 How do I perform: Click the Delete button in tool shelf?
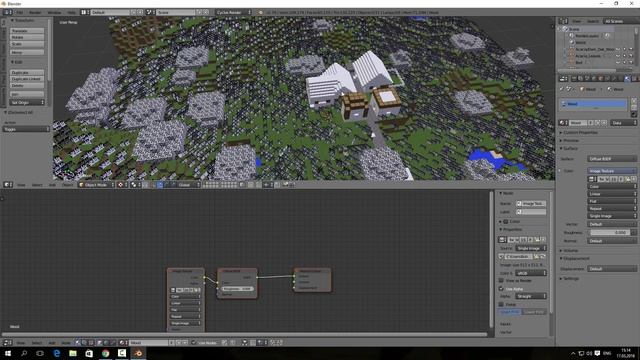click(x=27, y=85)
